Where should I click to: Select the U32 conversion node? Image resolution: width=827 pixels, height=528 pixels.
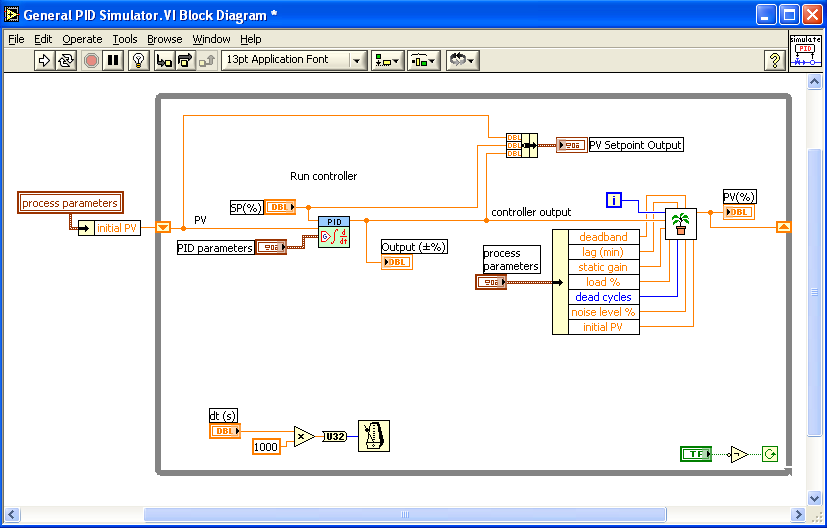click(x=334, y=437)
